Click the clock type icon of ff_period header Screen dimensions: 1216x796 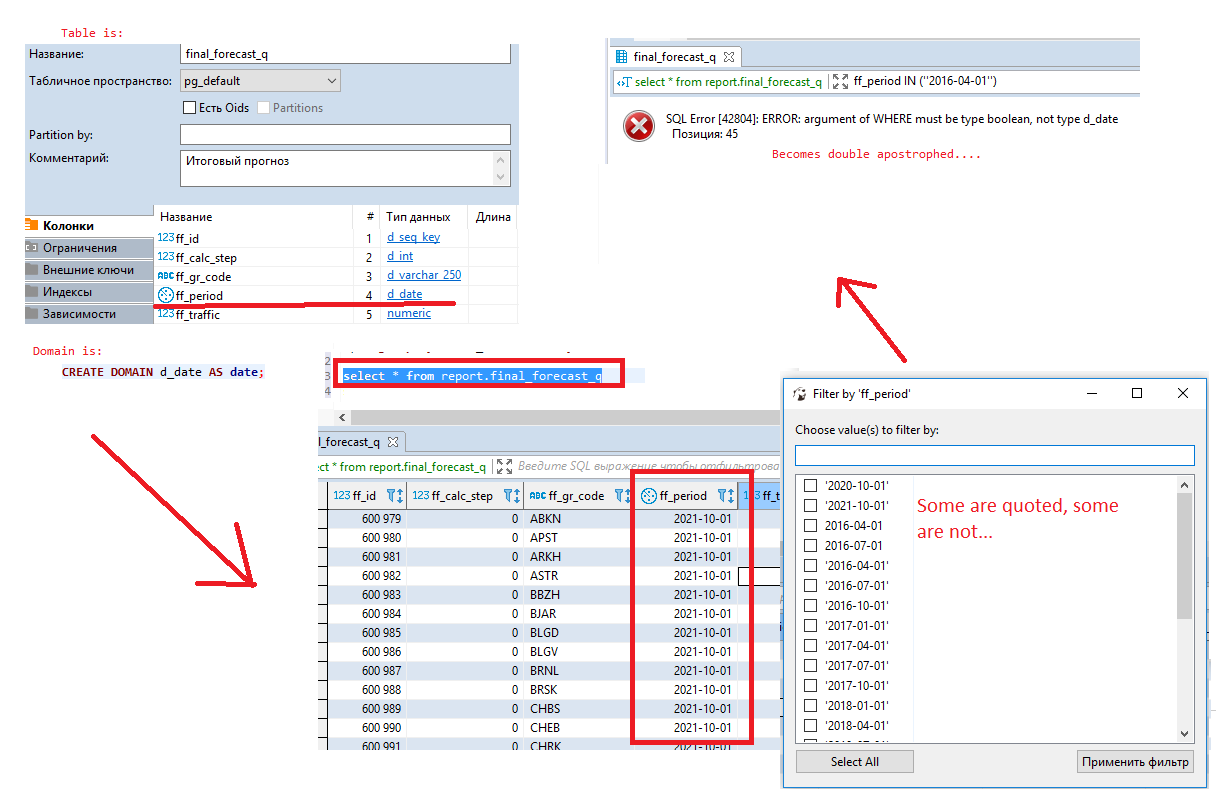(648, 495)
